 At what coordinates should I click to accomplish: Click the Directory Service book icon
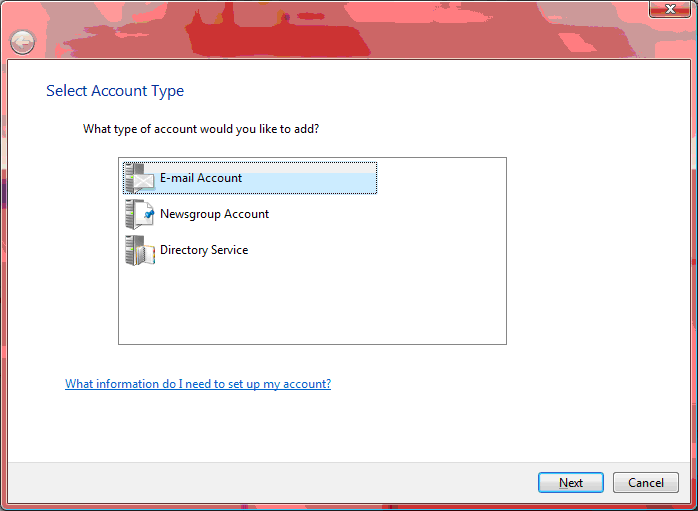[140, 250]
